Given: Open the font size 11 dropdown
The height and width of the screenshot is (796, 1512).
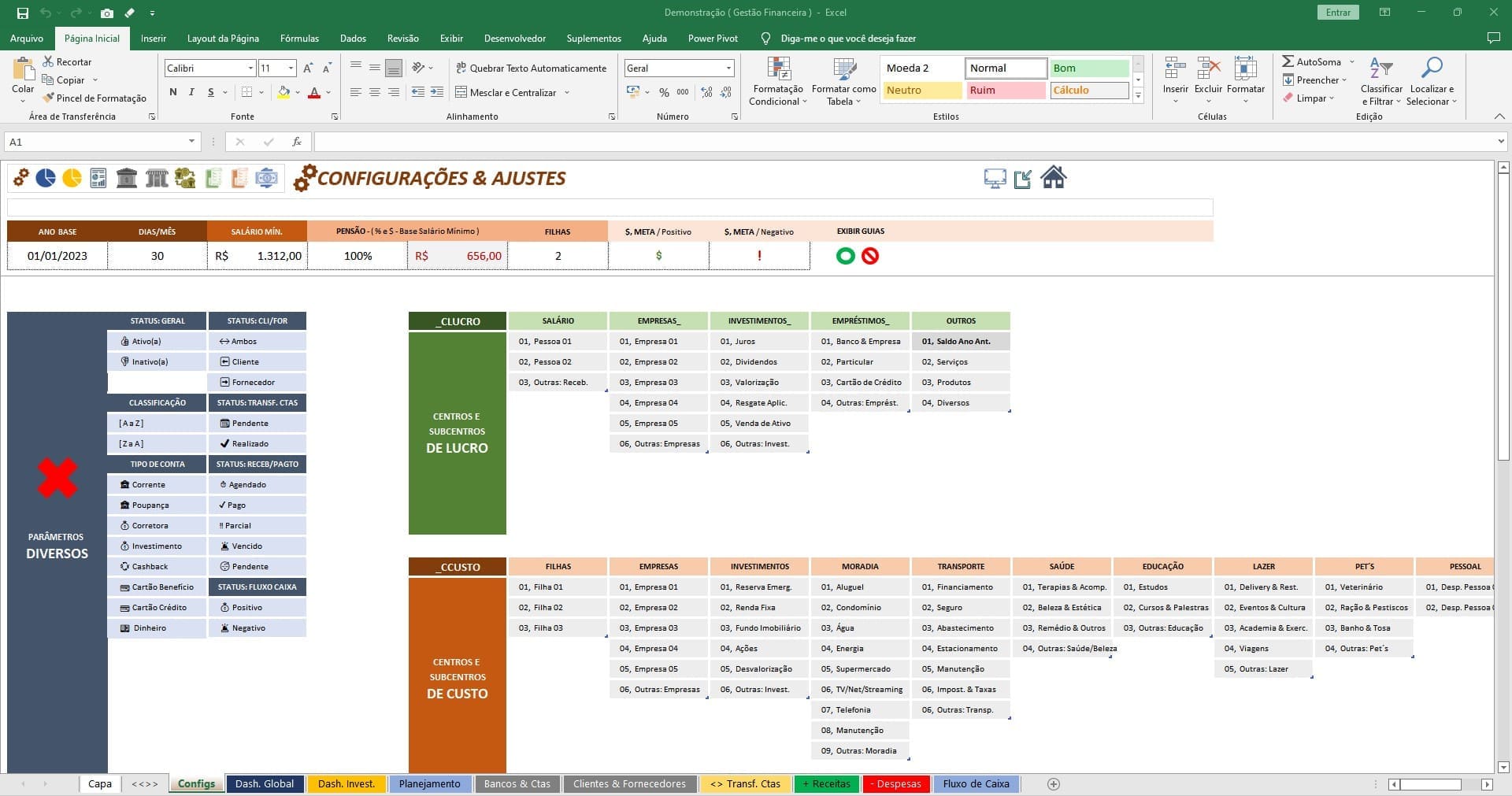Looking at the screenshot, I should (x=291, y=68).
